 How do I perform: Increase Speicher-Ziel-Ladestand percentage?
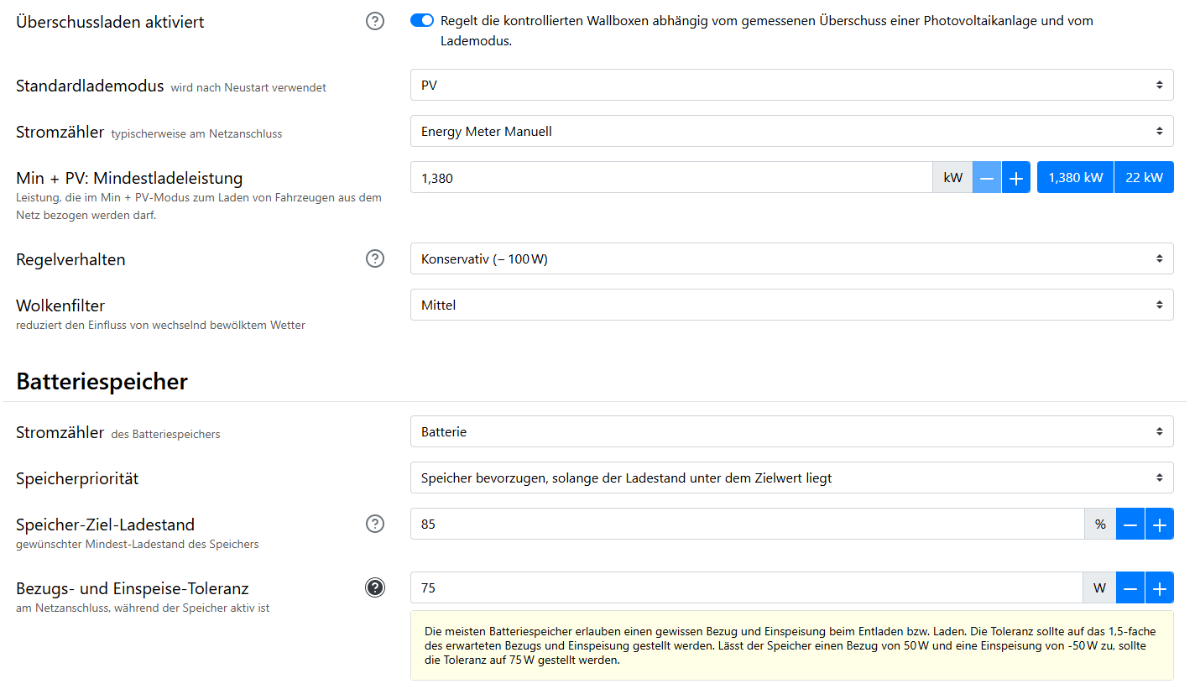(x=1159, y=524)
